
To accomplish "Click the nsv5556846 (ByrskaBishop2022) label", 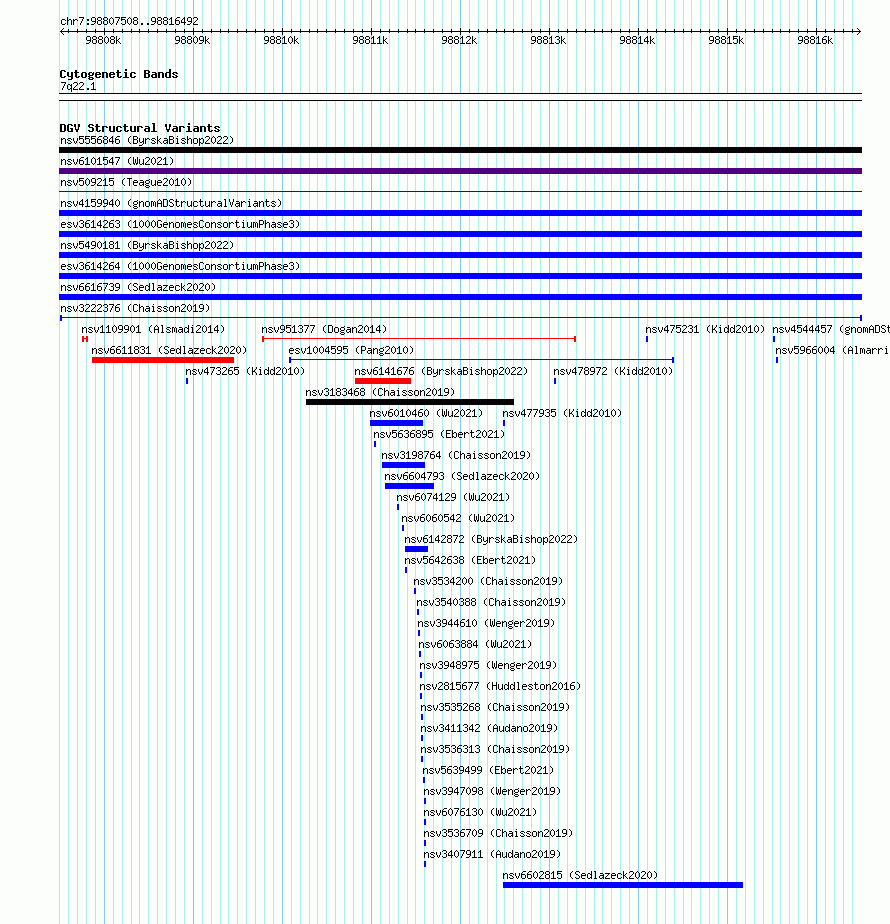I will [x=147, y=140].
